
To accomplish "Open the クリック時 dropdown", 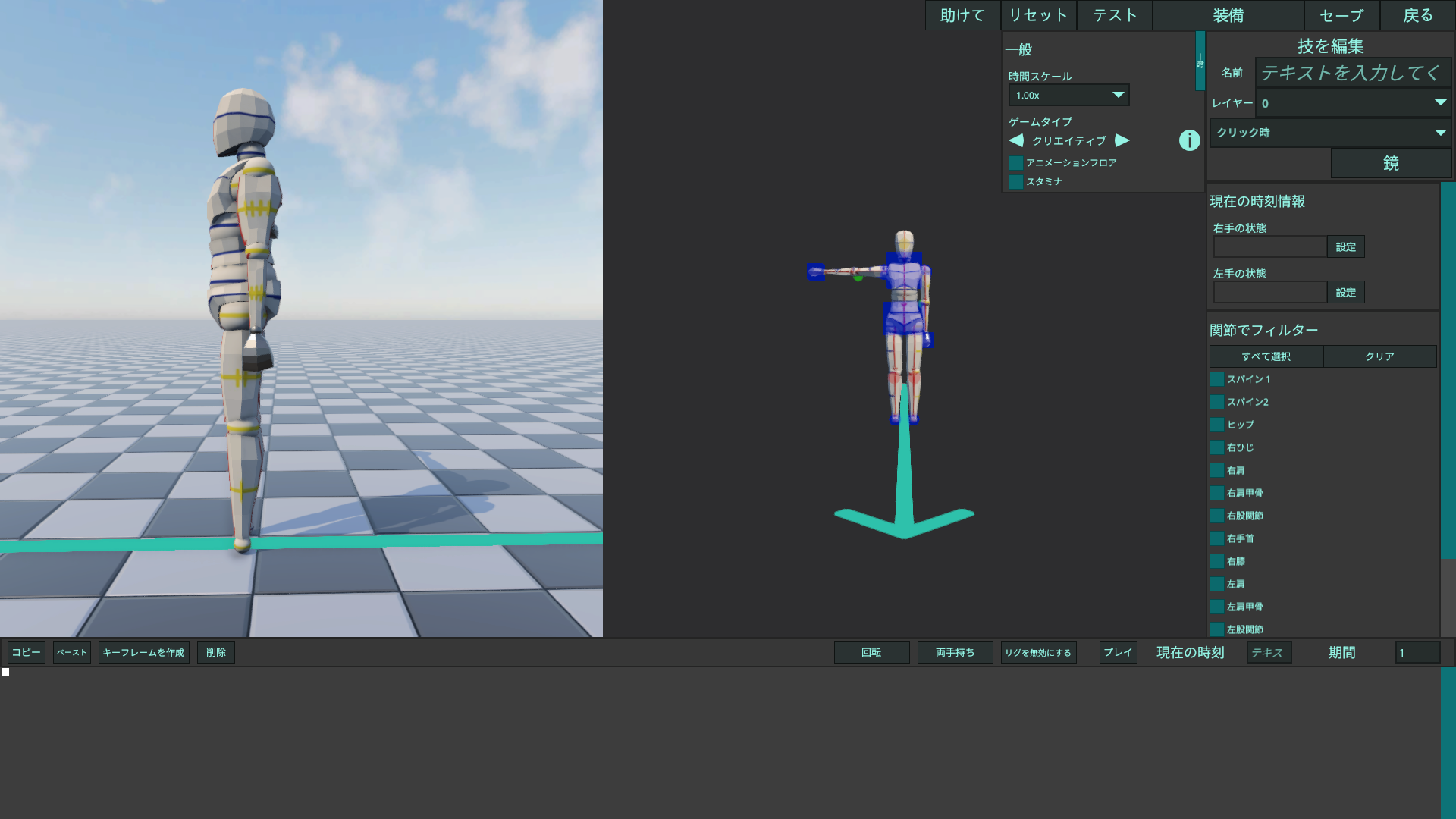I will pyautogui.click(x=1330, y=133).
